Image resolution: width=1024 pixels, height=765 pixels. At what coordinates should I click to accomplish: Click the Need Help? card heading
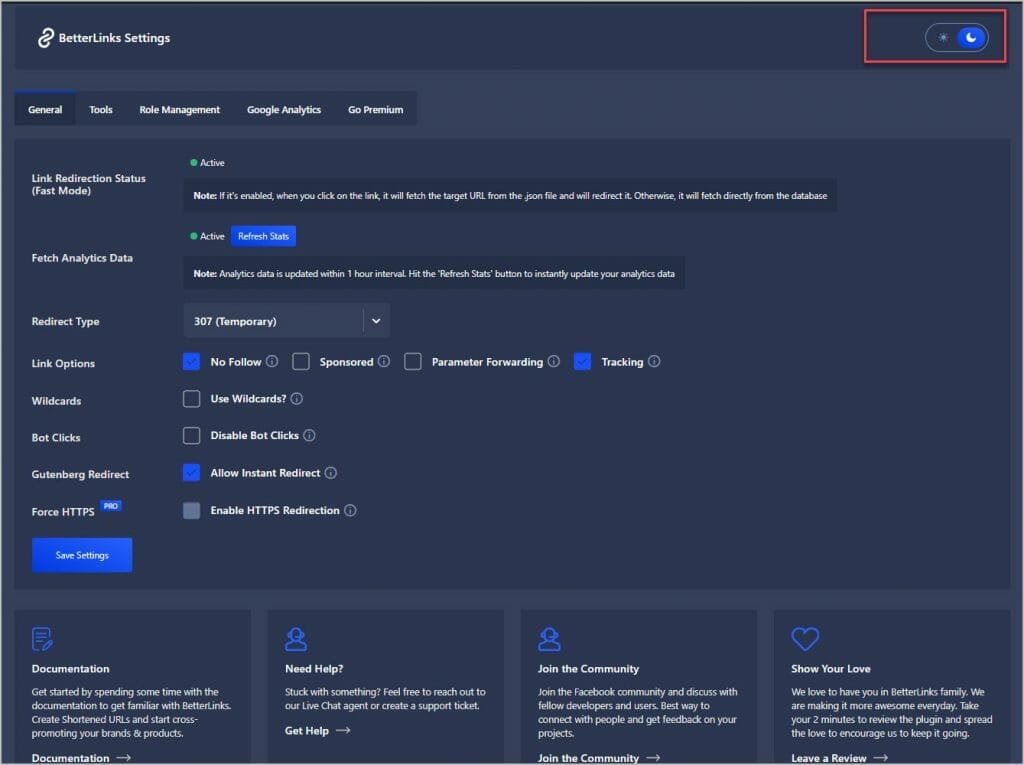[x=314, y=669]
